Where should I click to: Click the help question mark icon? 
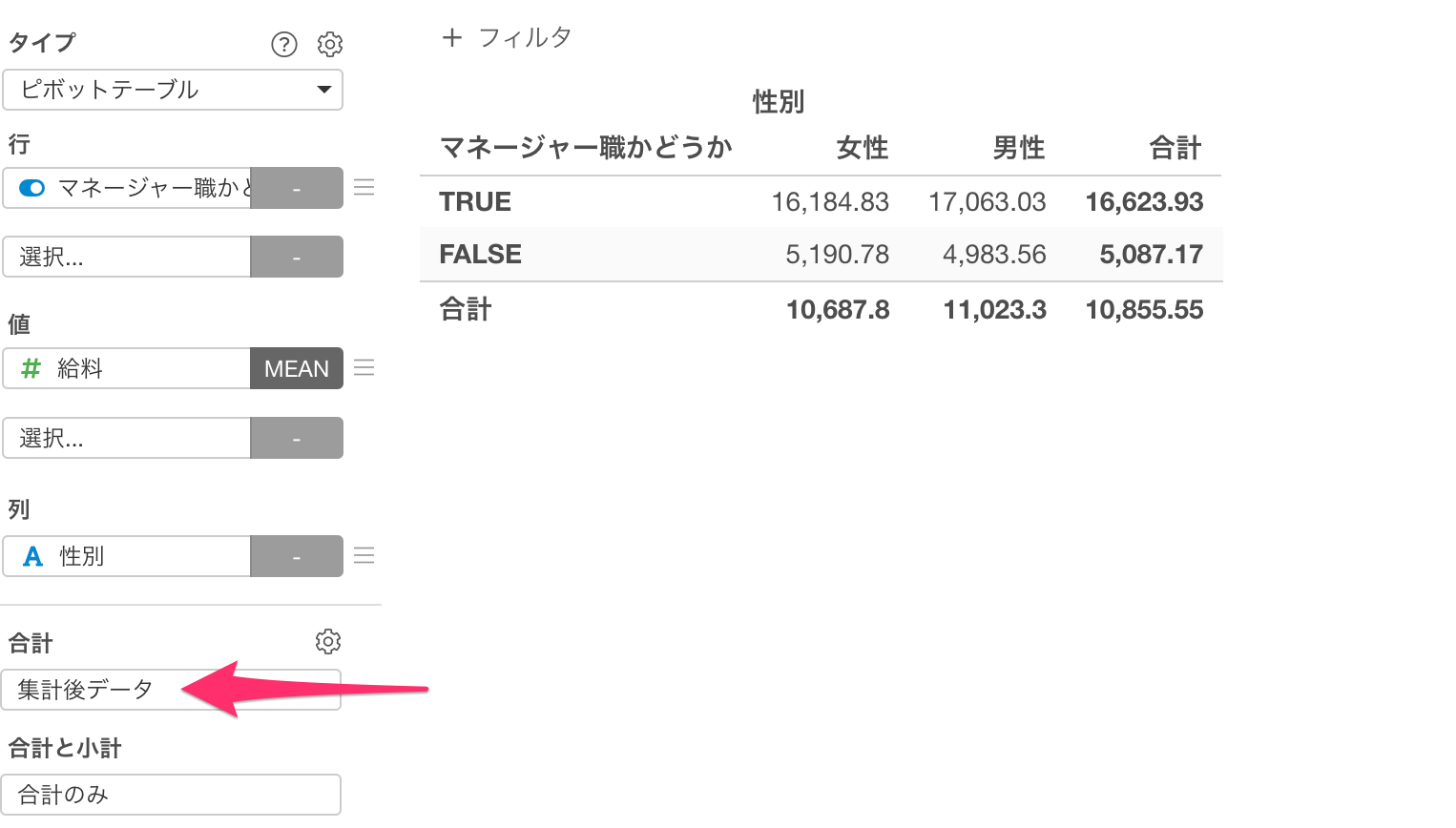(x=284, y=44)
